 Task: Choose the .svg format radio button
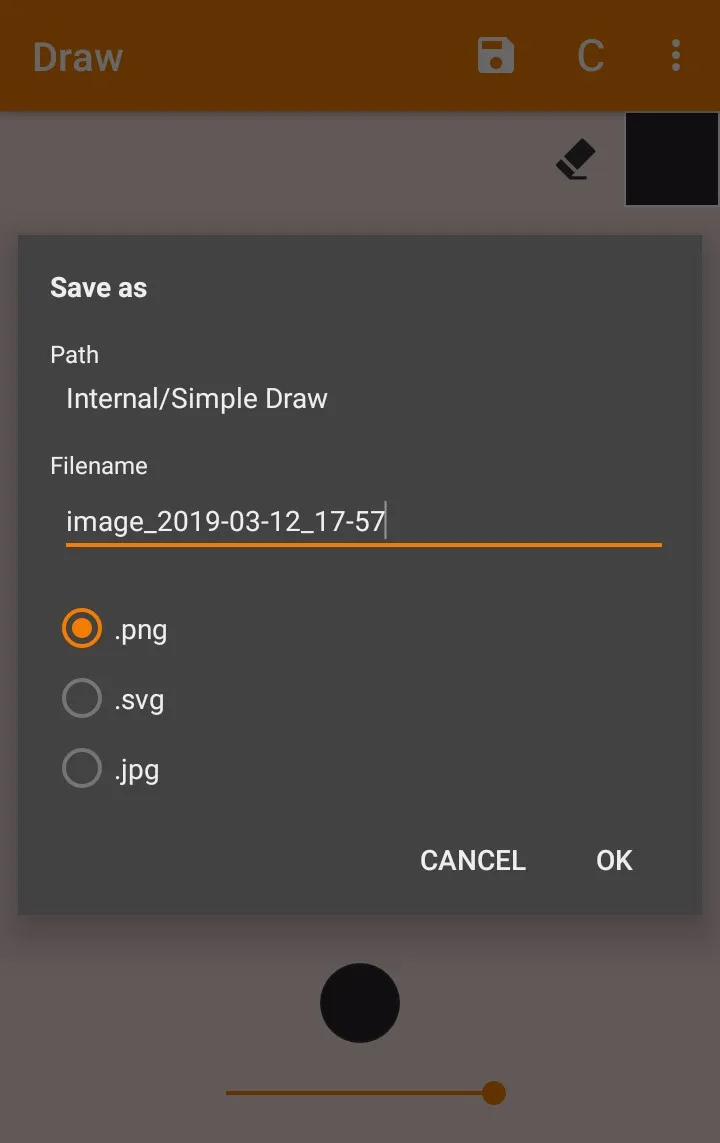coord(82,698)
